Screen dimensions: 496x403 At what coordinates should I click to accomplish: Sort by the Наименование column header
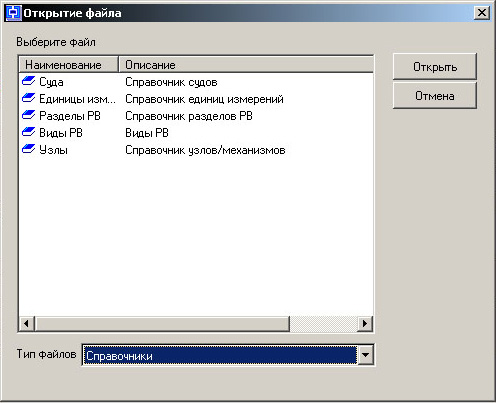(69, 65)
